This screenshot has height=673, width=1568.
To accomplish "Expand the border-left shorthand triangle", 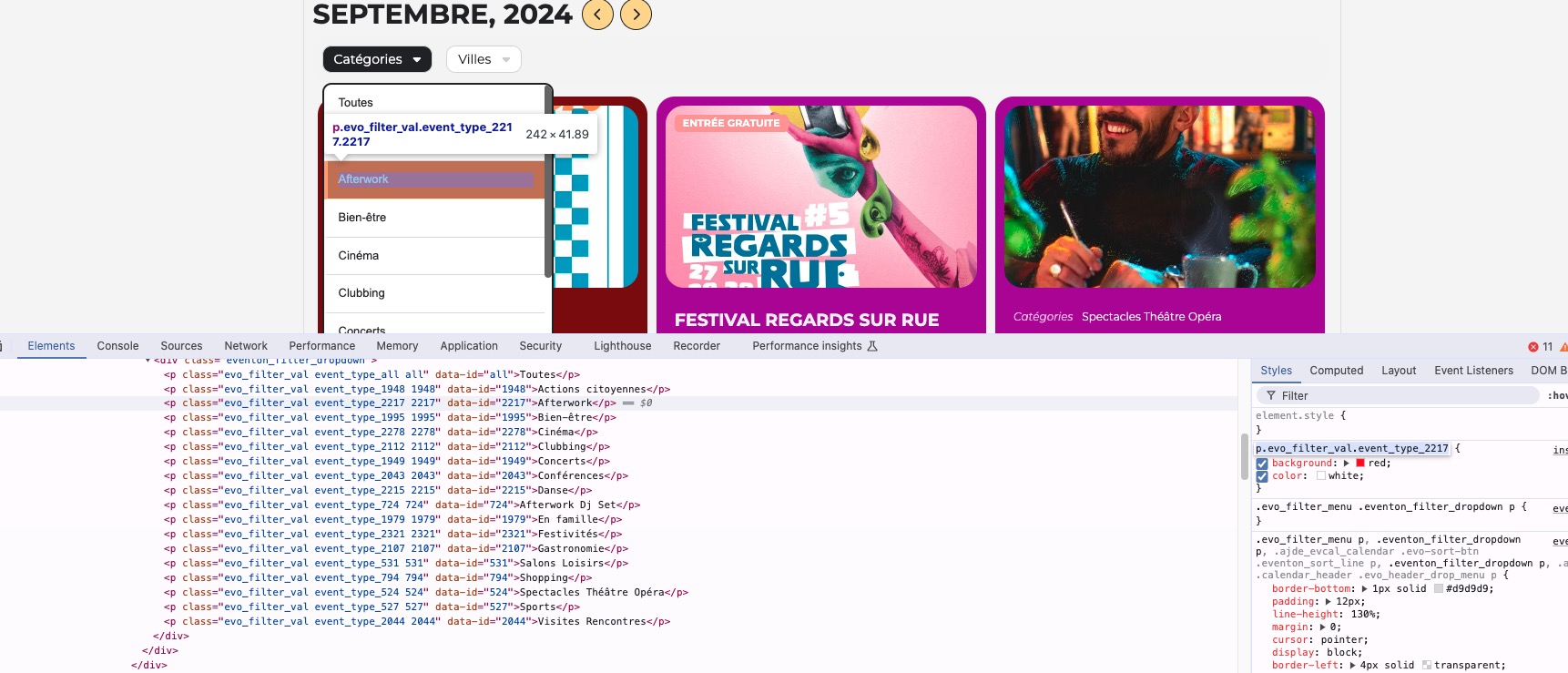I will point(1352,666).
